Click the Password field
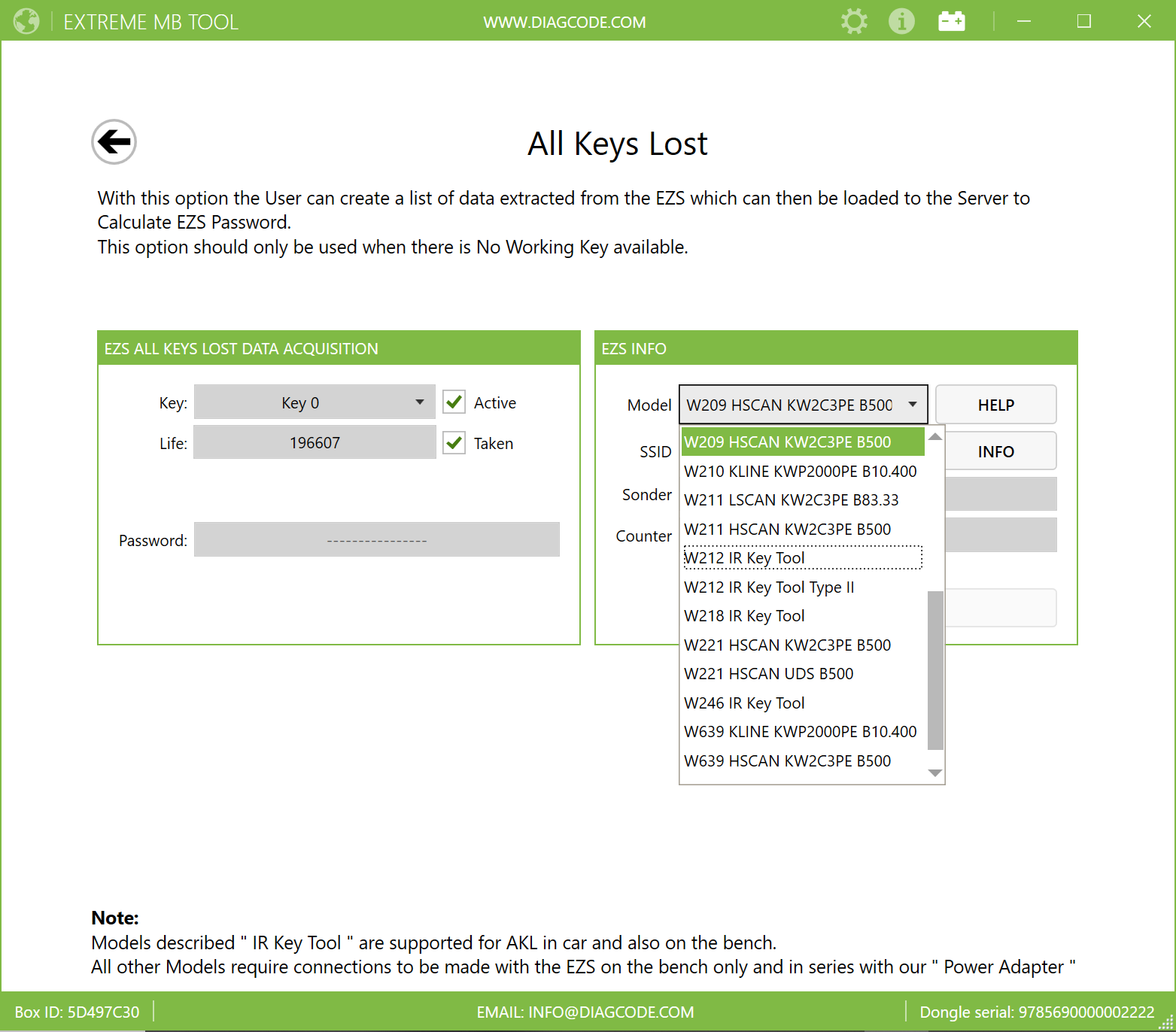The image size is (1176, 1032). [376, 539]
